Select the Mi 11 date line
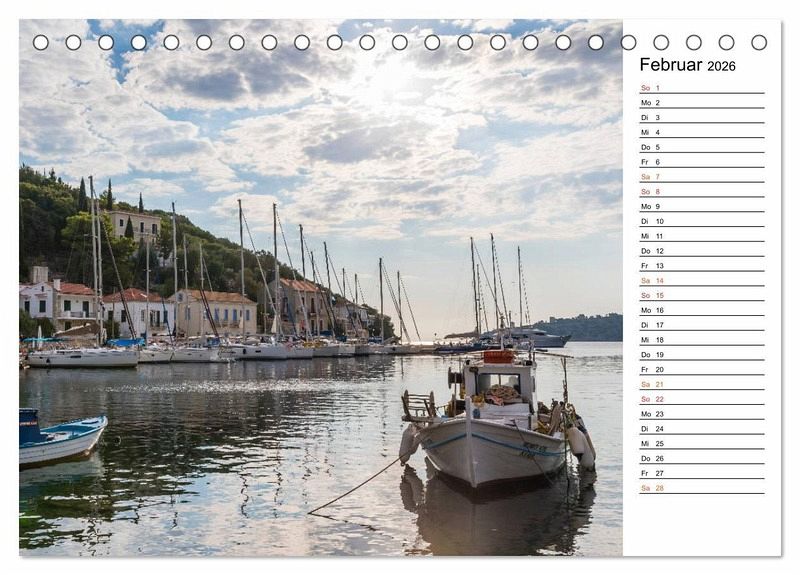Image resolution: width=800 pixels, height=575 pixels. tap(701, 236)
